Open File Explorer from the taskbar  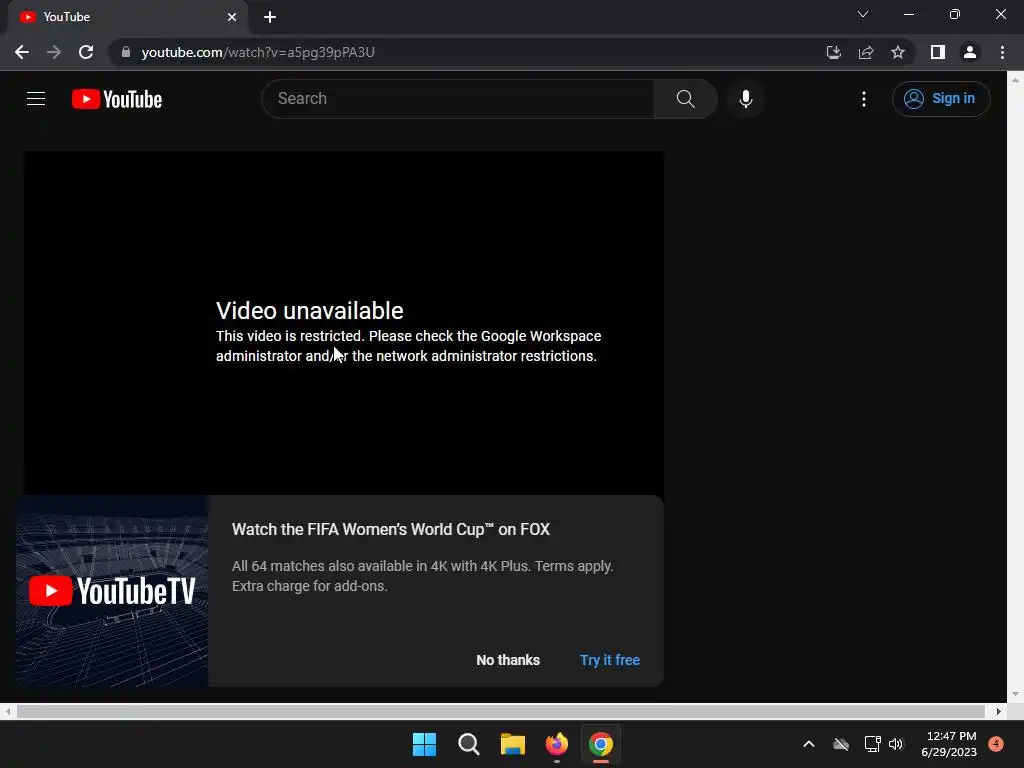513,744
